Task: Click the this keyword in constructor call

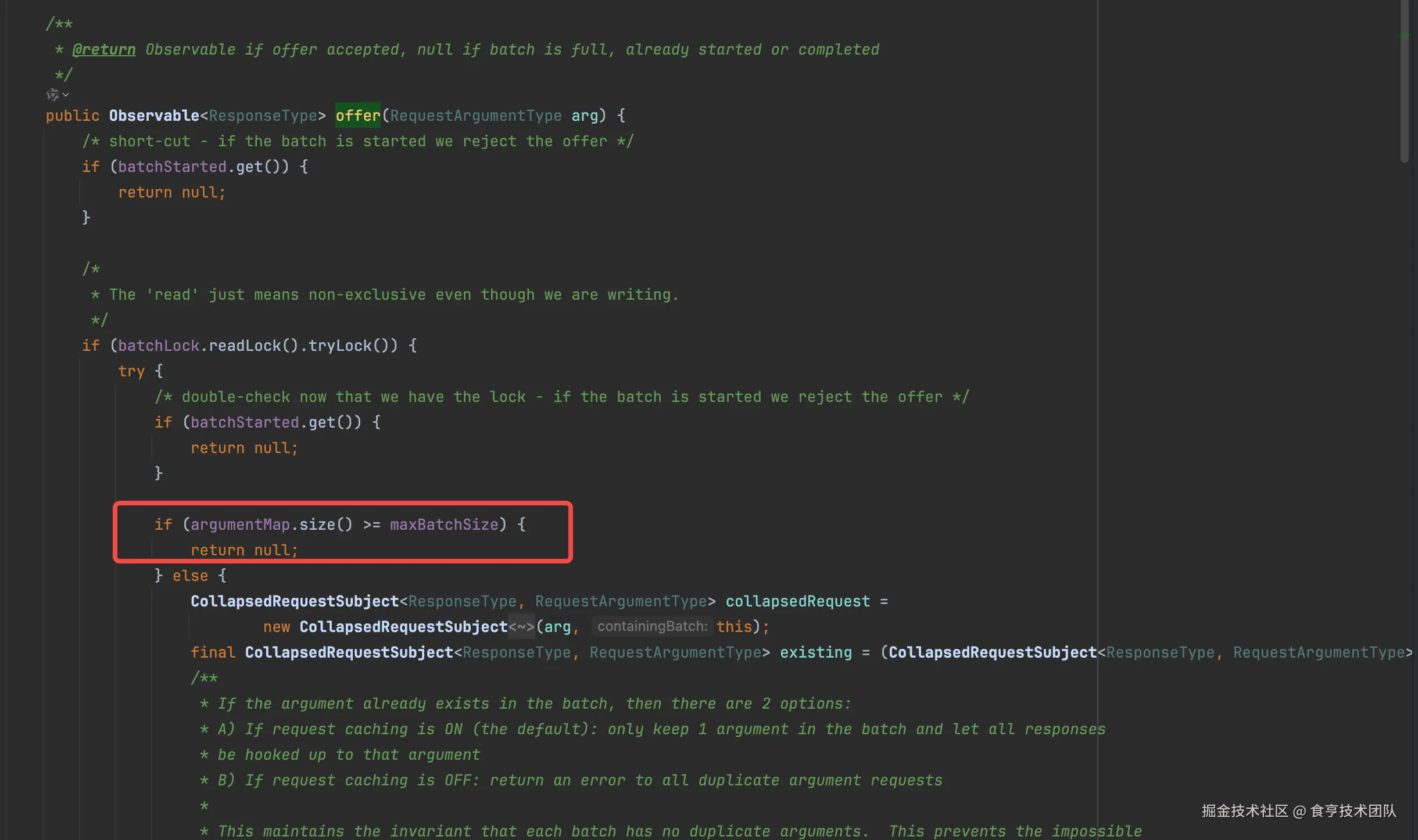Action: pos(734,627)
